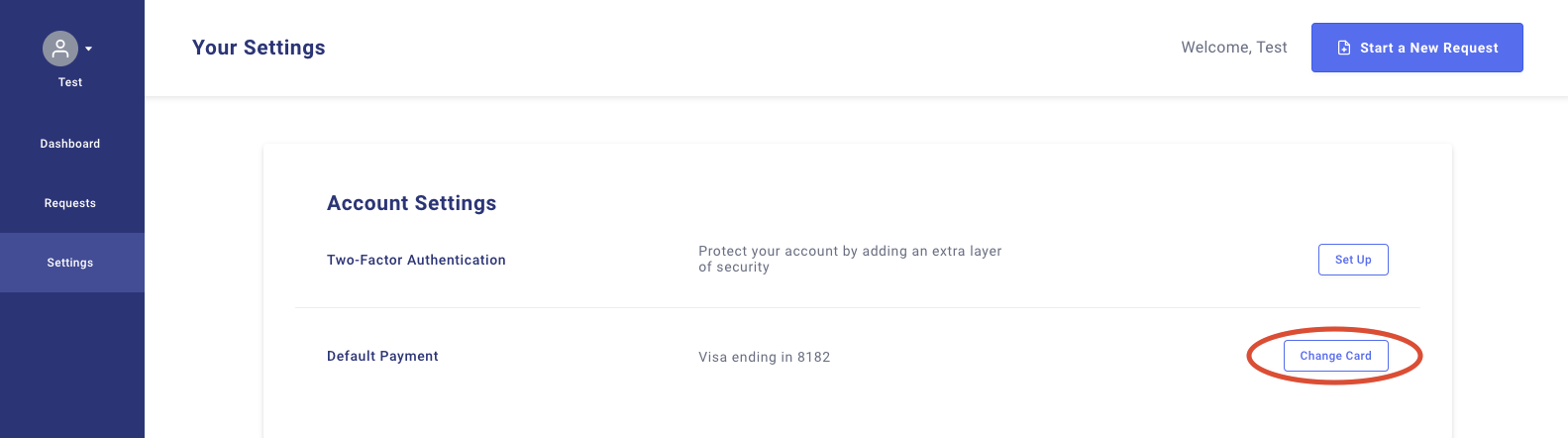Click Set Up for two-factor authentication

point(1353,260)
